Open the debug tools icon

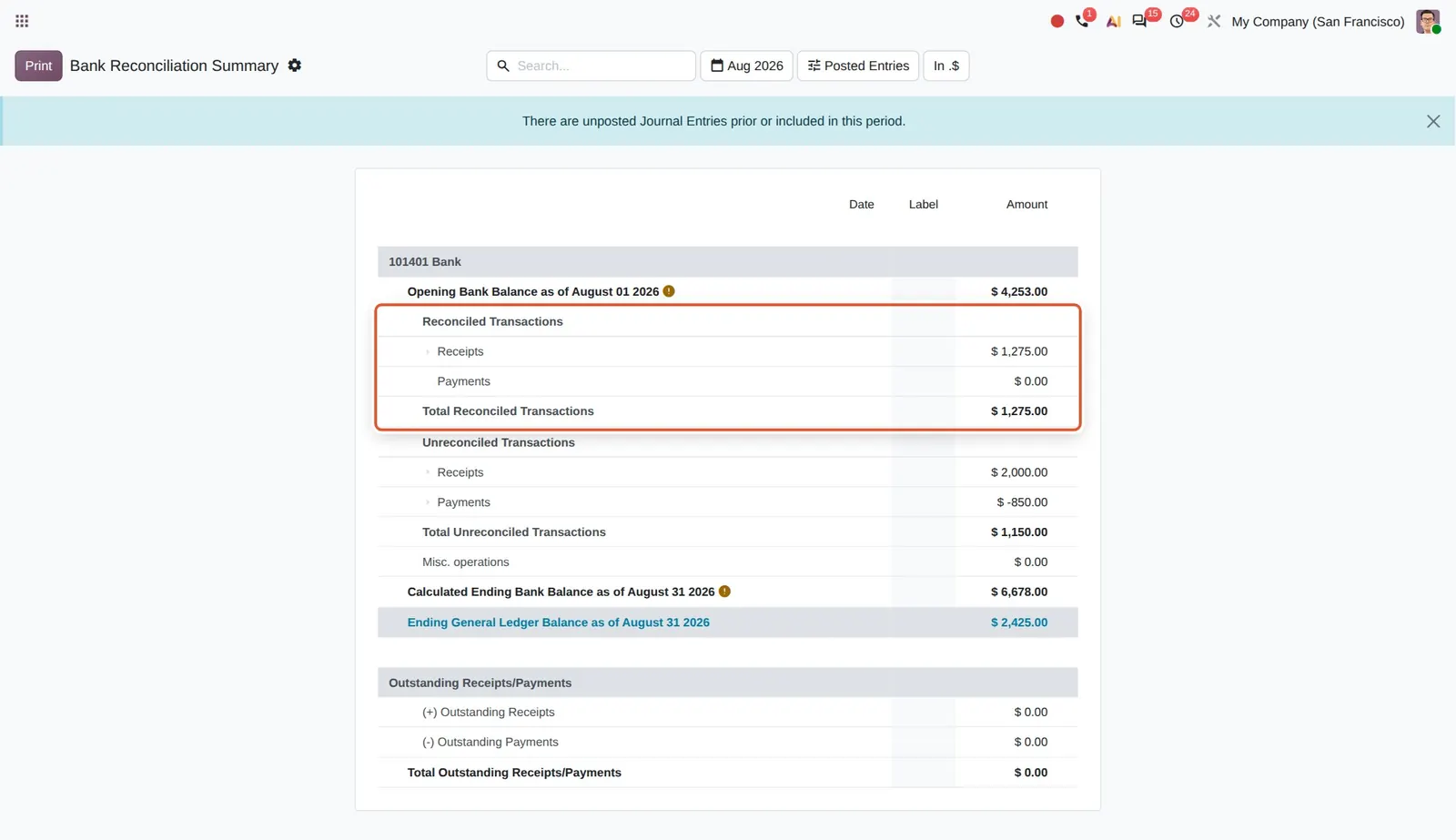tap(1214, 21)
